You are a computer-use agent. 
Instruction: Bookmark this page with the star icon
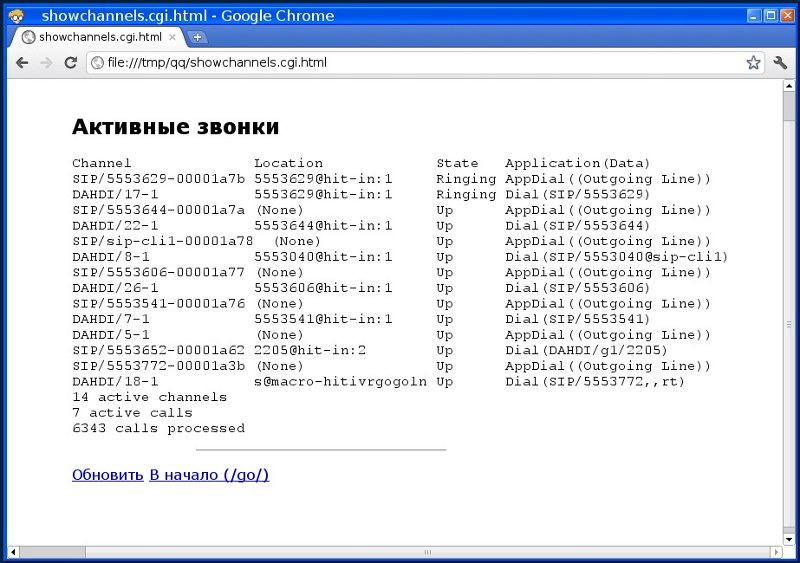(x=753, y=62)
